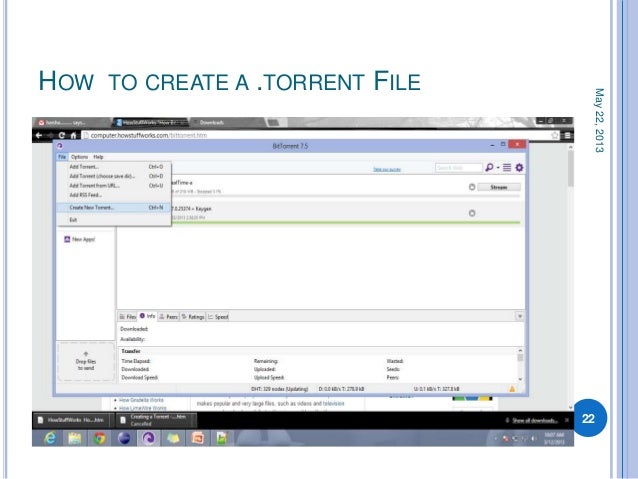Switch to the first Gmail browser tab

pyautogui.click(x=71, y=122)
